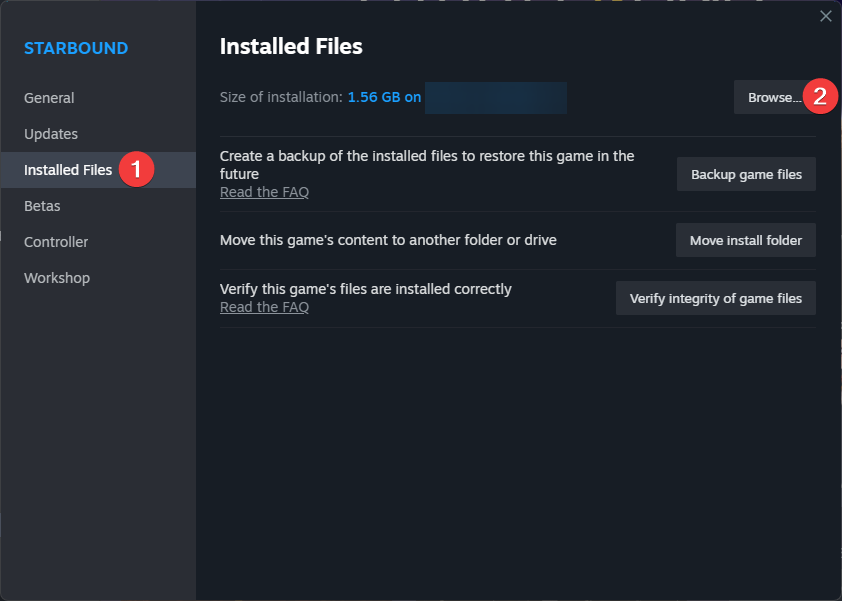Click the blurred drive name field

point(495,98)
